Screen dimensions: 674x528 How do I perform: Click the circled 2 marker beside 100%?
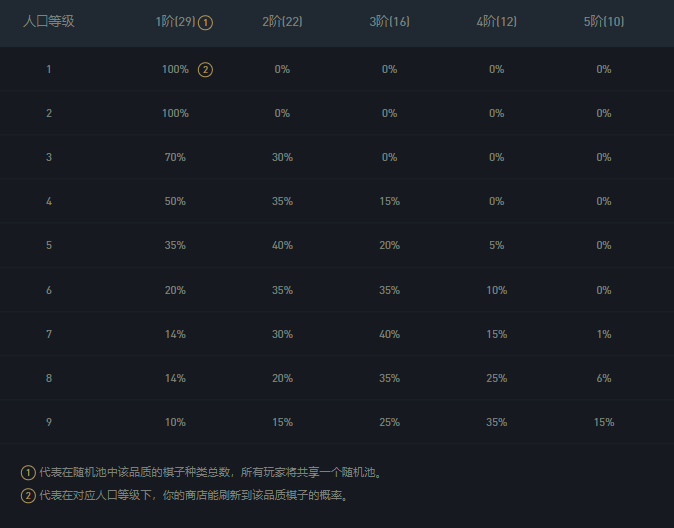(205, 69)
